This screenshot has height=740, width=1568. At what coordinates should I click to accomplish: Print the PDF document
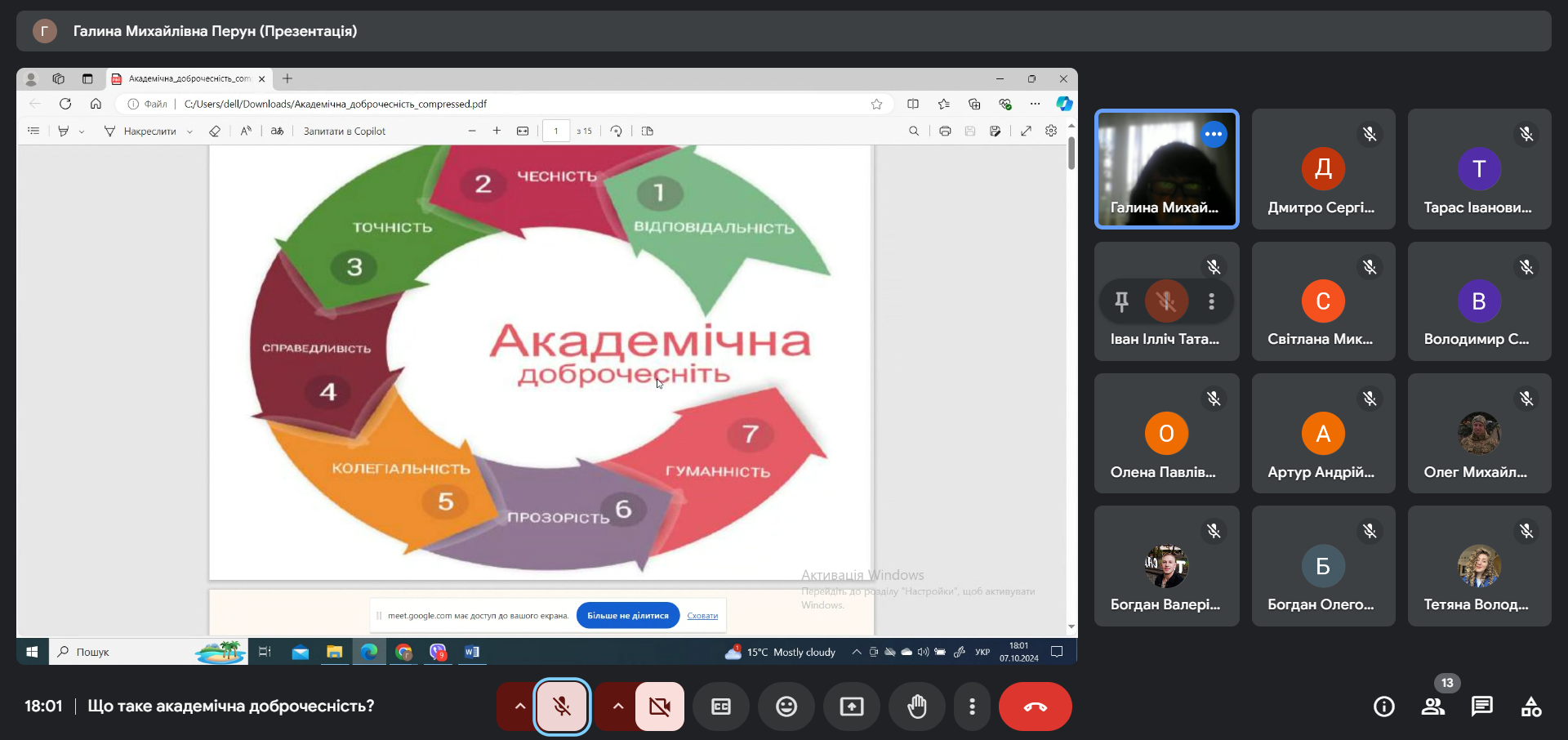point(945,131)
